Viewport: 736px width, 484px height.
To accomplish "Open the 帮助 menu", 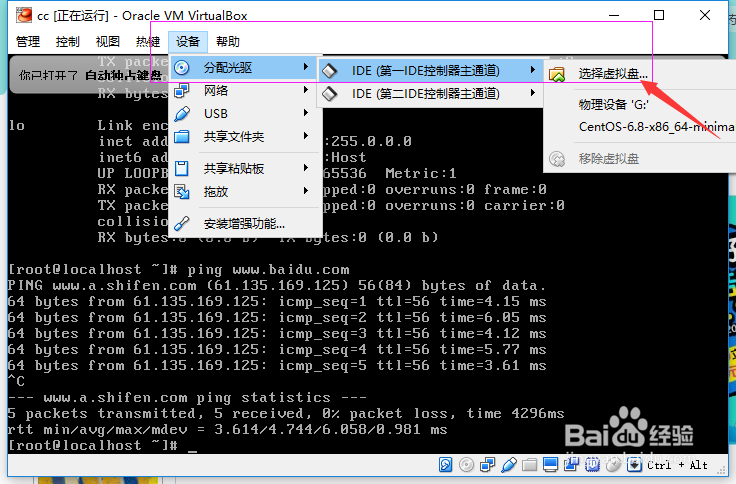I will point(228,42).
